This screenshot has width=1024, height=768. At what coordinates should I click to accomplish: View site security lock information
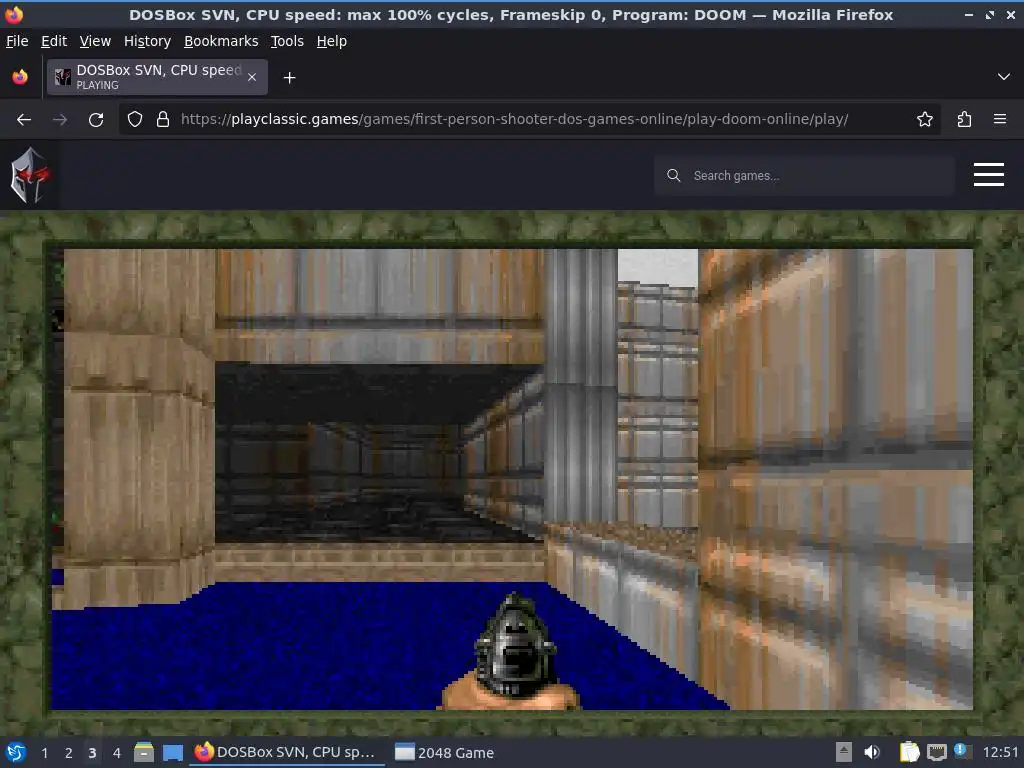coord(163,120)
